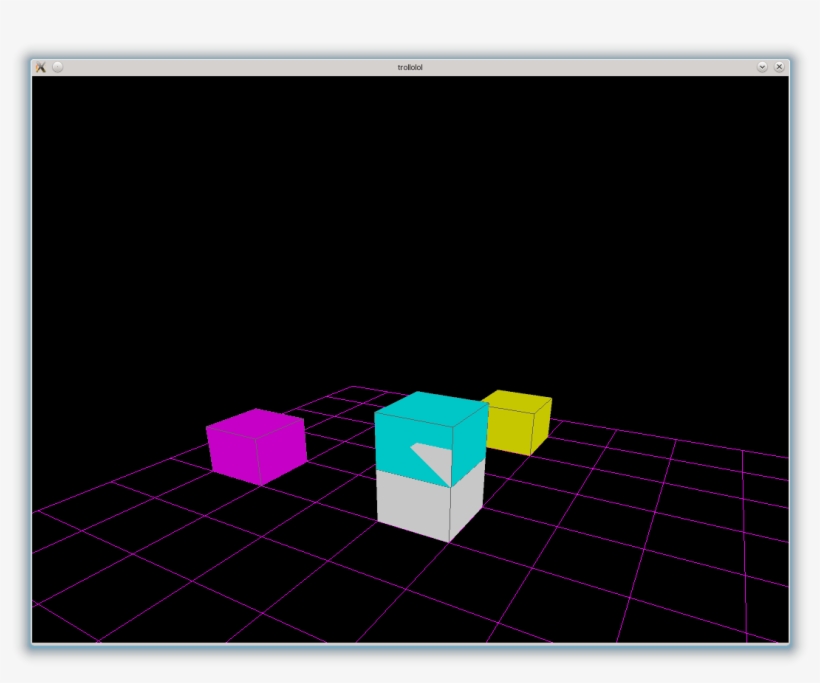Click the trollolol application icon in titlebar
Screen dimensions: 820x683
pyautogui.click(x=41, y=68)
